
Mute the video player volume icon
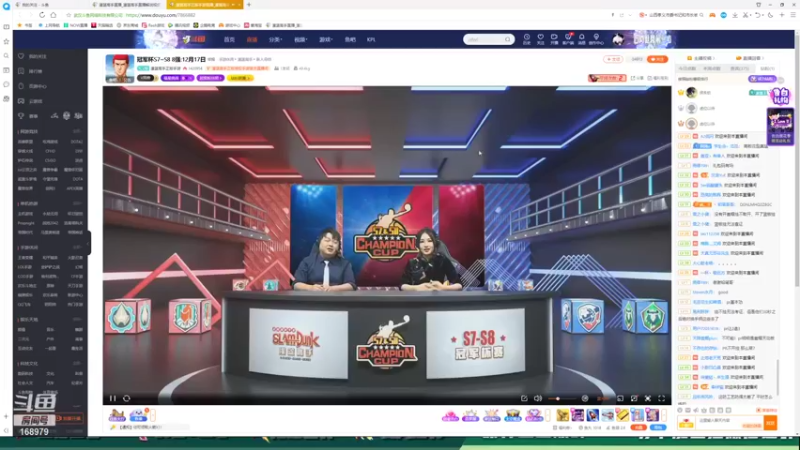pos(538,398)
